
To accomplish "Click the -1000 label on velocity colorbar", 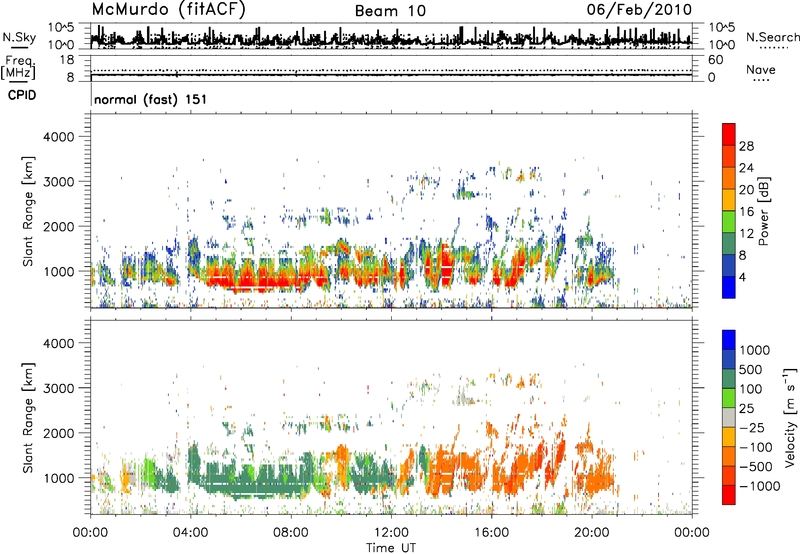I will (759, 486).
